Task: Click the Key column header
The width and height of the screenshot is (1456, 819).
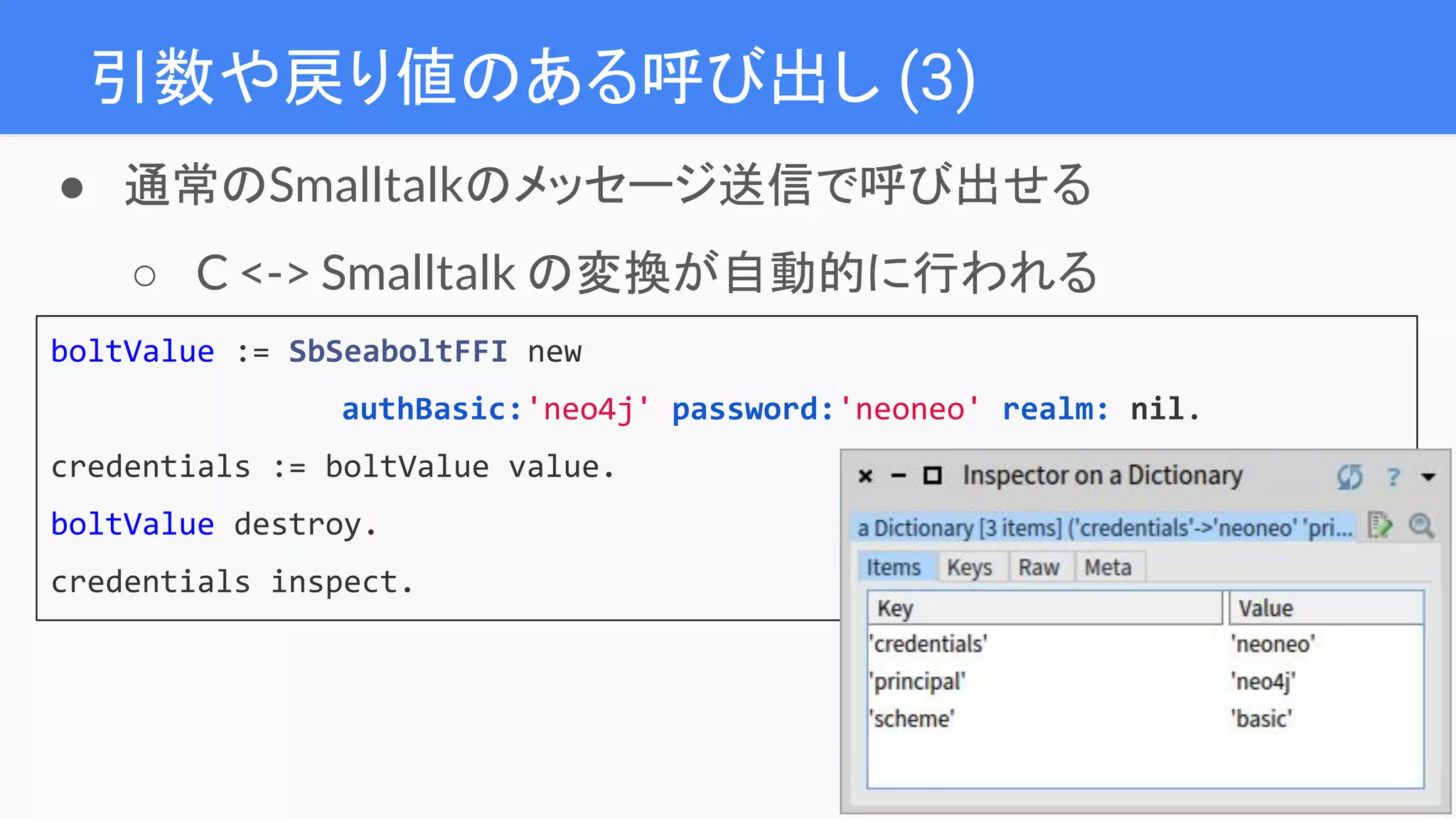Action: pos(1044,609)
